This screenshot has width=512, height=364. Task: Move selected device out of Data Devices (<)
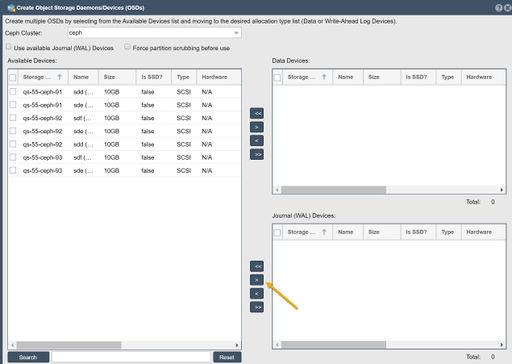[257, 141]
